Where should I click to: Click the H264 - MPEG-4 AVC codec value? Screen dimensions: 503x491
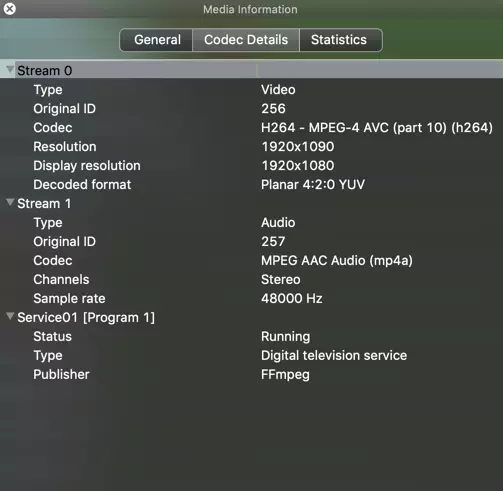coord(377,128)
